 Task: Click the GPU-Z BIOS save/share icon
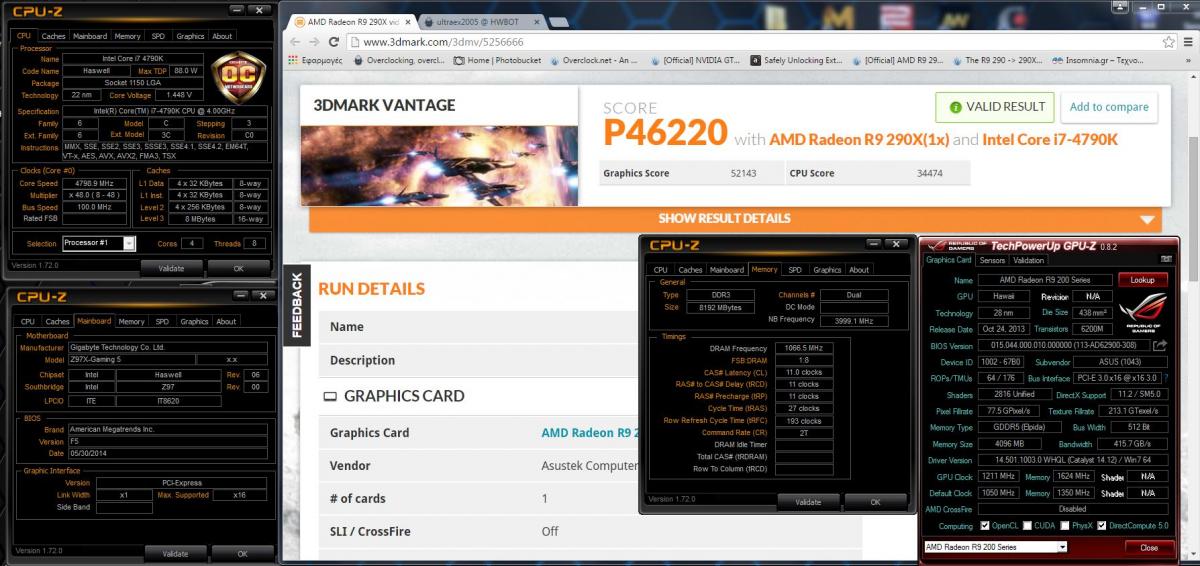pos(1160,345)
